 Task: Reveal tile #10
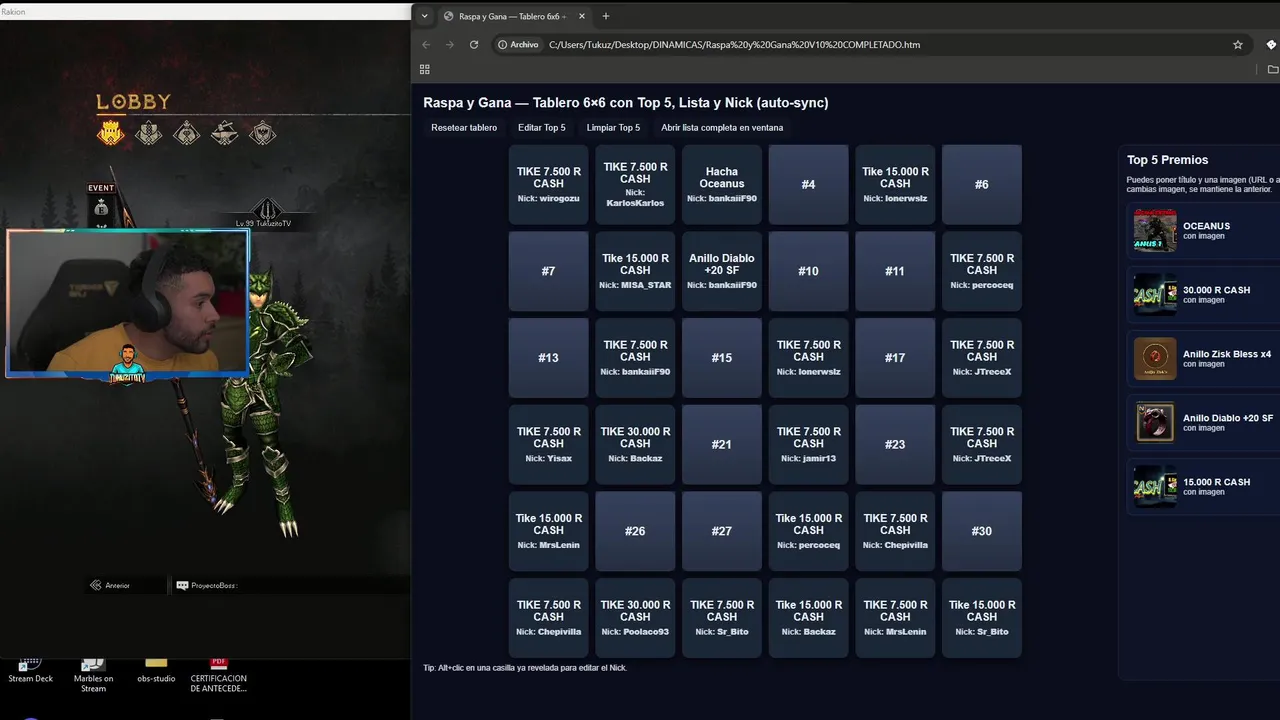click(x=808, y=271)
